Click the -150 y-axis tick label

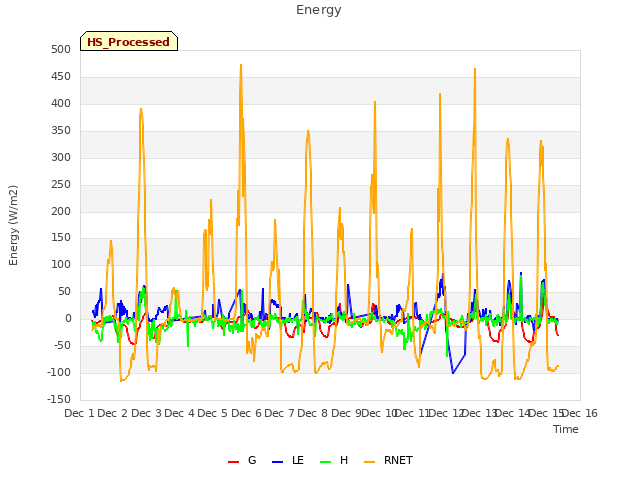[59, 399]
